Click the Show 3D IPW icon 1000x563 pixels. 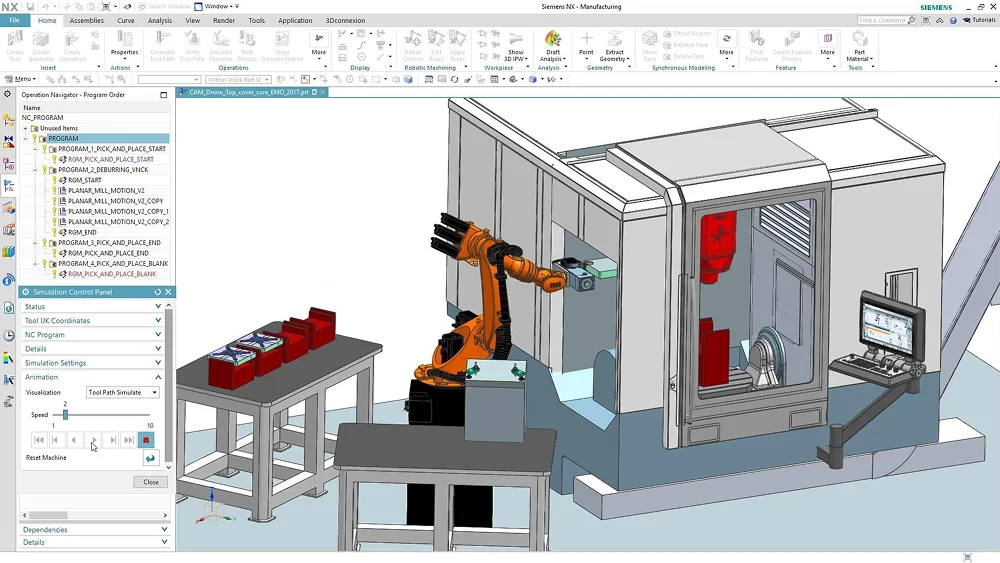(x=516, y=43)
